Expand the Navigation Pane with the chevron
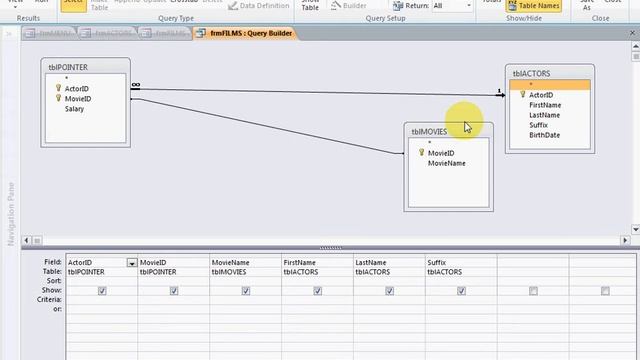The image size is (640, 360). tap(9, 34)
